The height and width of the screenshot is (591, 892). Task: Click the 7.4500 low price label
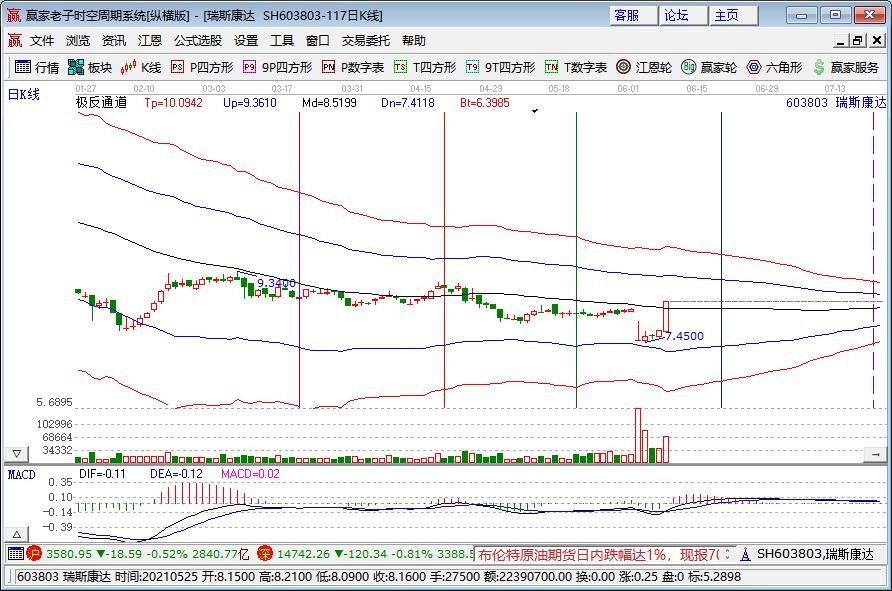685,336
